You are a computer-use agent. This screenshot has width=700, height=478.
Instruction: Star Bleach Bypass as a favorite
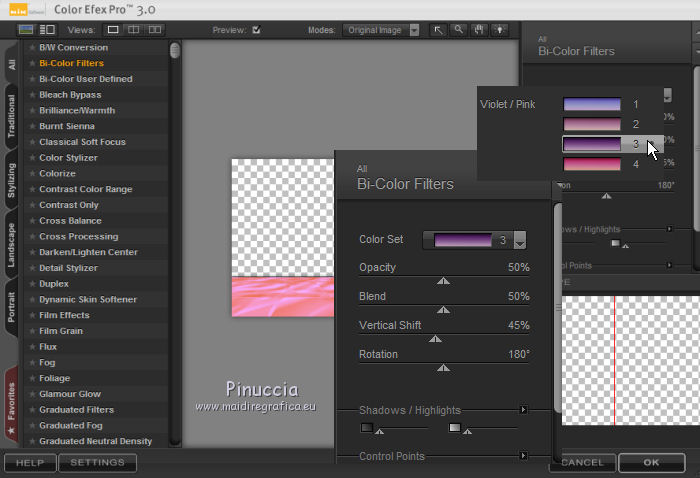(32, 95)
